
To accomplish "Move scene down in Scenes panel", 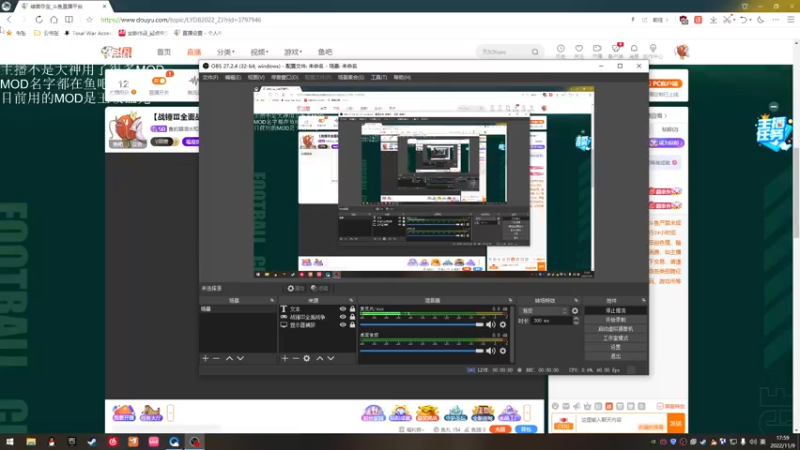I will point(240,359).
